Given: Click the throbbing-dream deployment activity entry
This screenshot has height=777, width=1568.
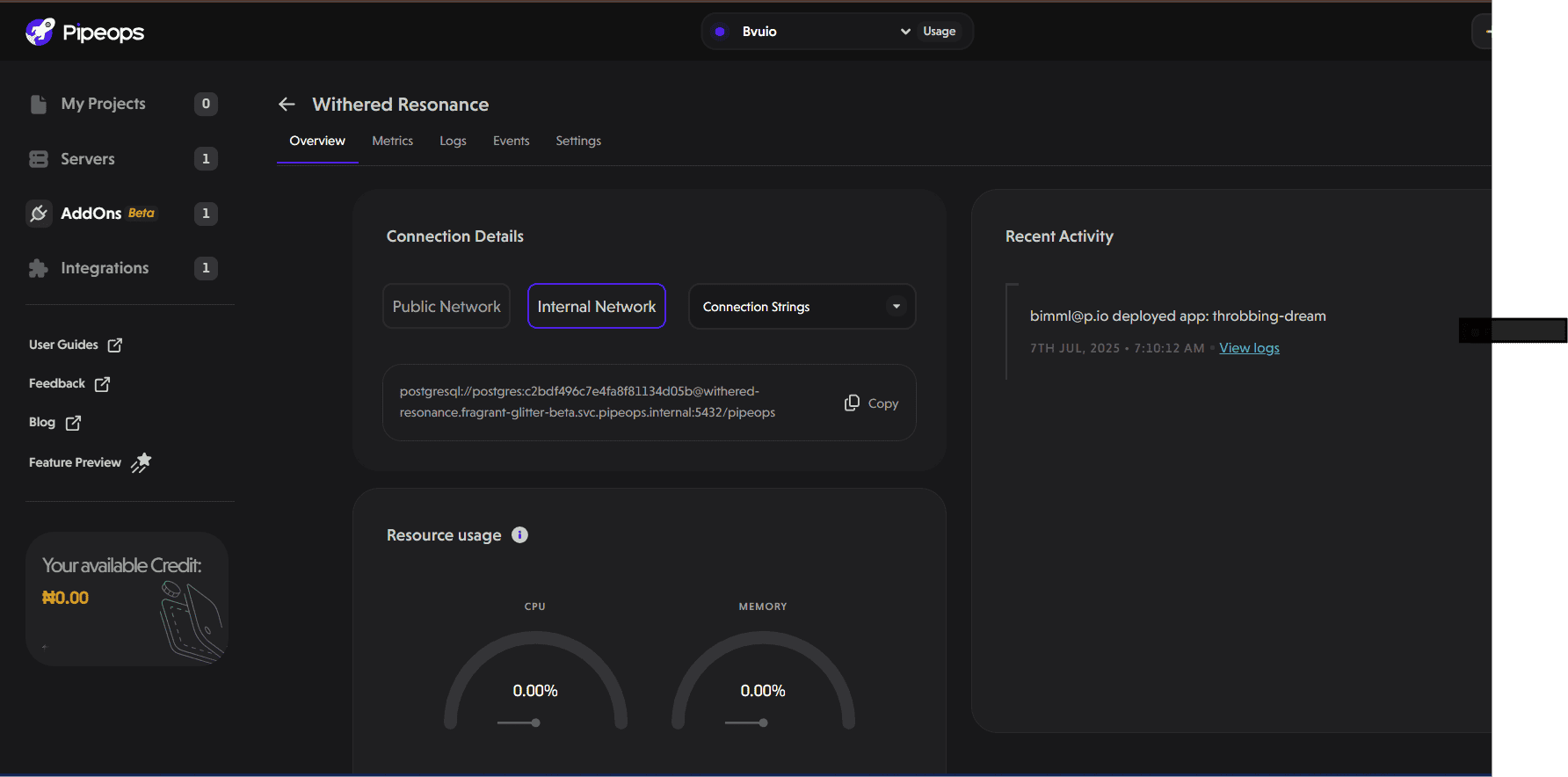Looking at the screenshot, I should click(1178, 316).
